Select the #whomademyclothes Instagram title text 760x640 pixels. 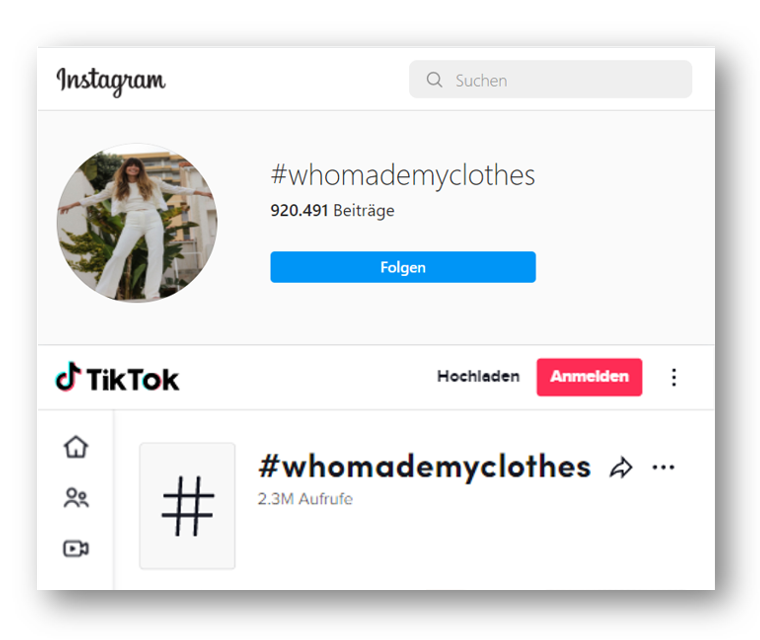pyautogui.click(x=403, y=176)
